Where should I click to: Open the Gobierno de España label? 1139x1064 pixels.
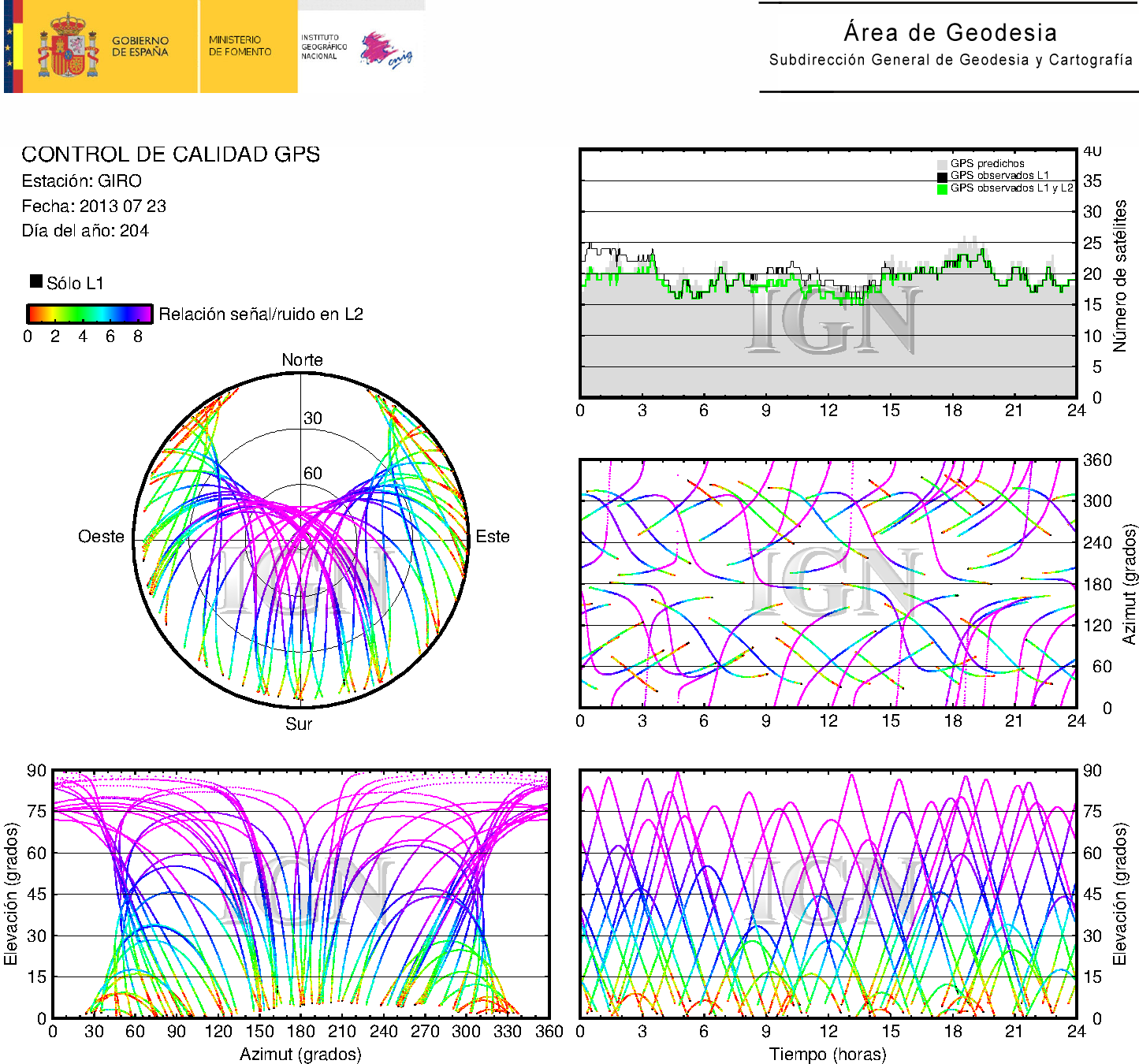pos(140,47)
